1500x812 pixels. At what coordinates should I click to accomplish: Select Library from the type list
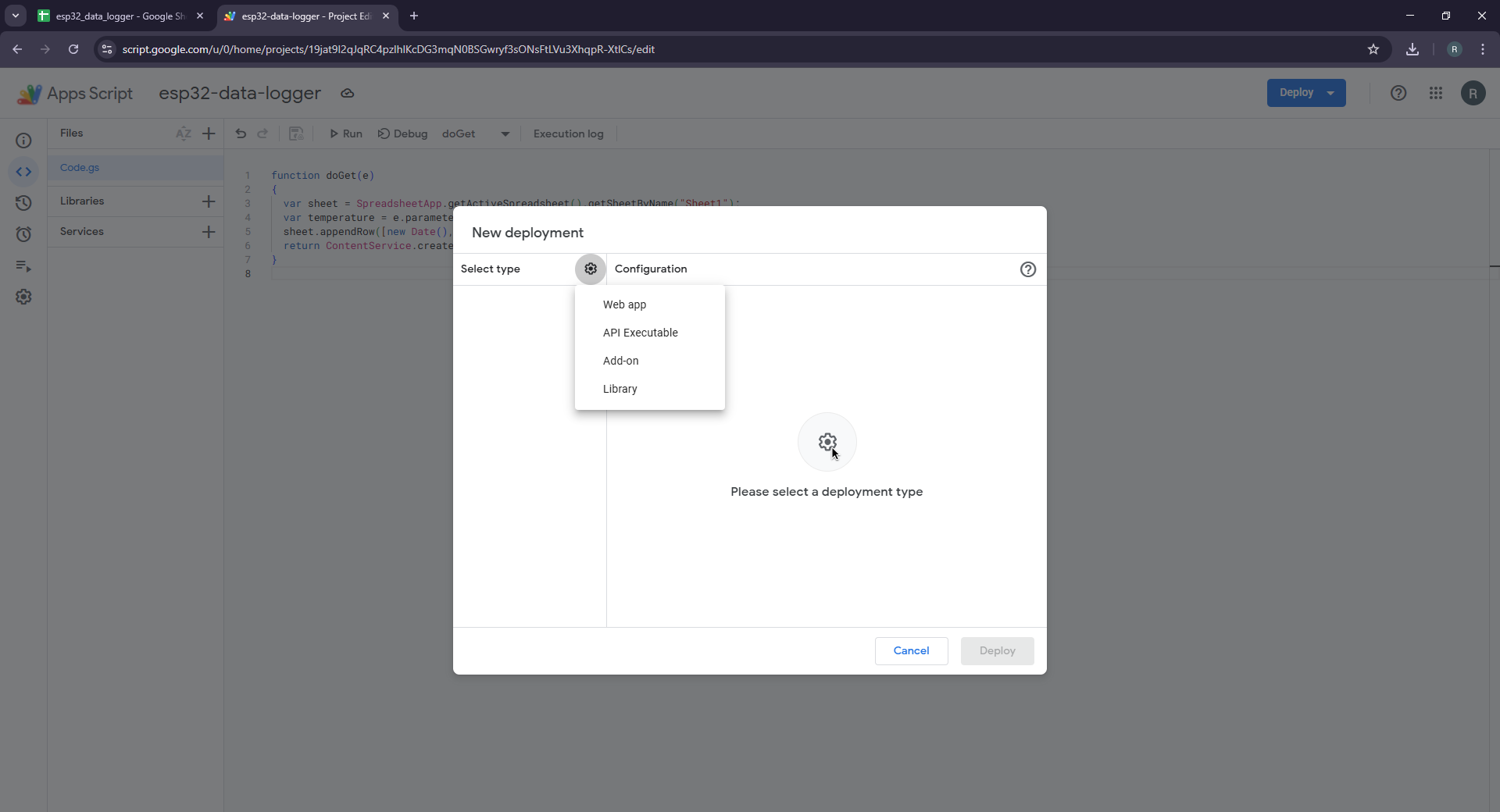pos(620,389)
